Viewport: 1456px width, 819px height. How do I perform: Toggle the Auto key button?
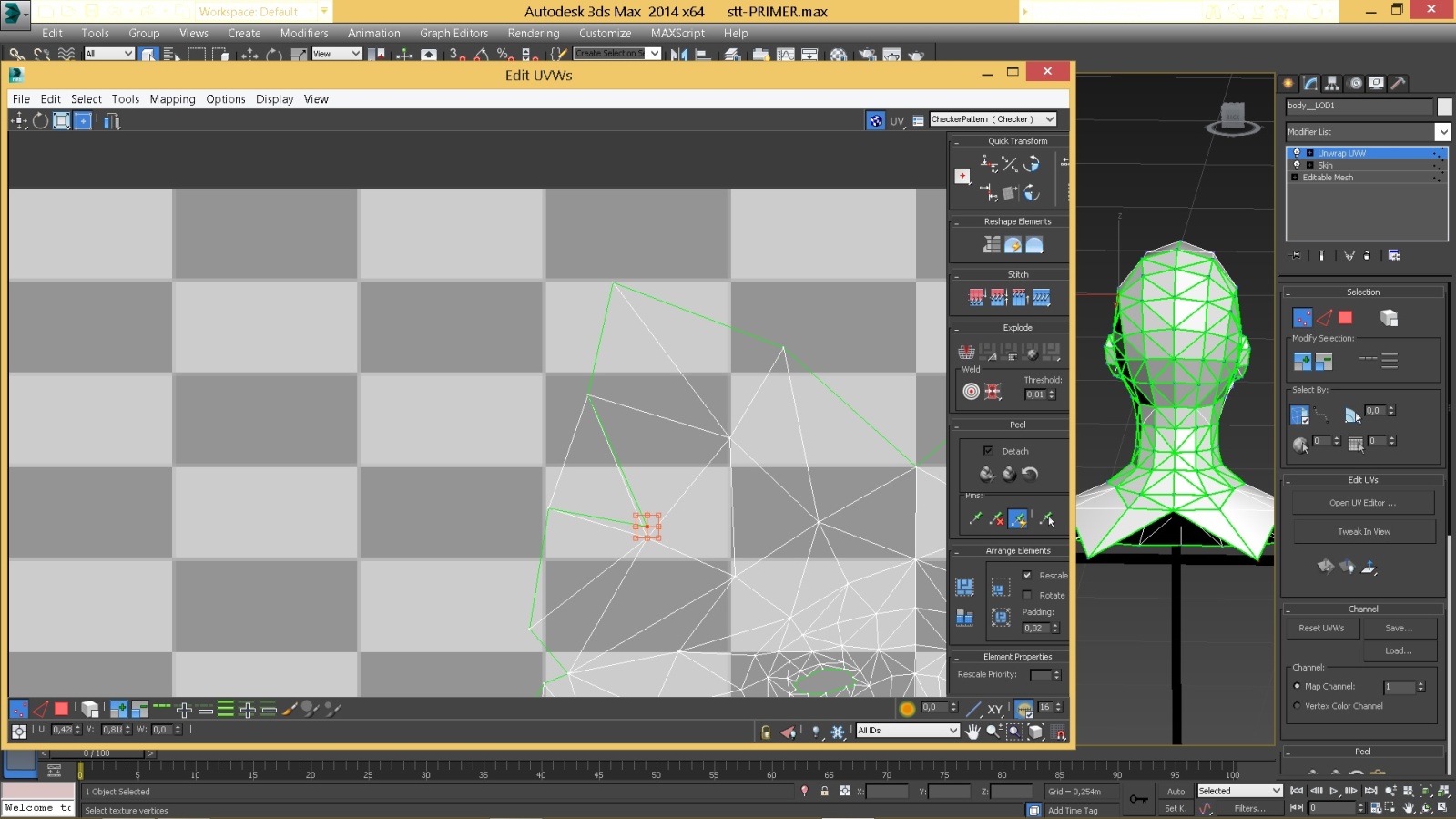pos(1176,791)
